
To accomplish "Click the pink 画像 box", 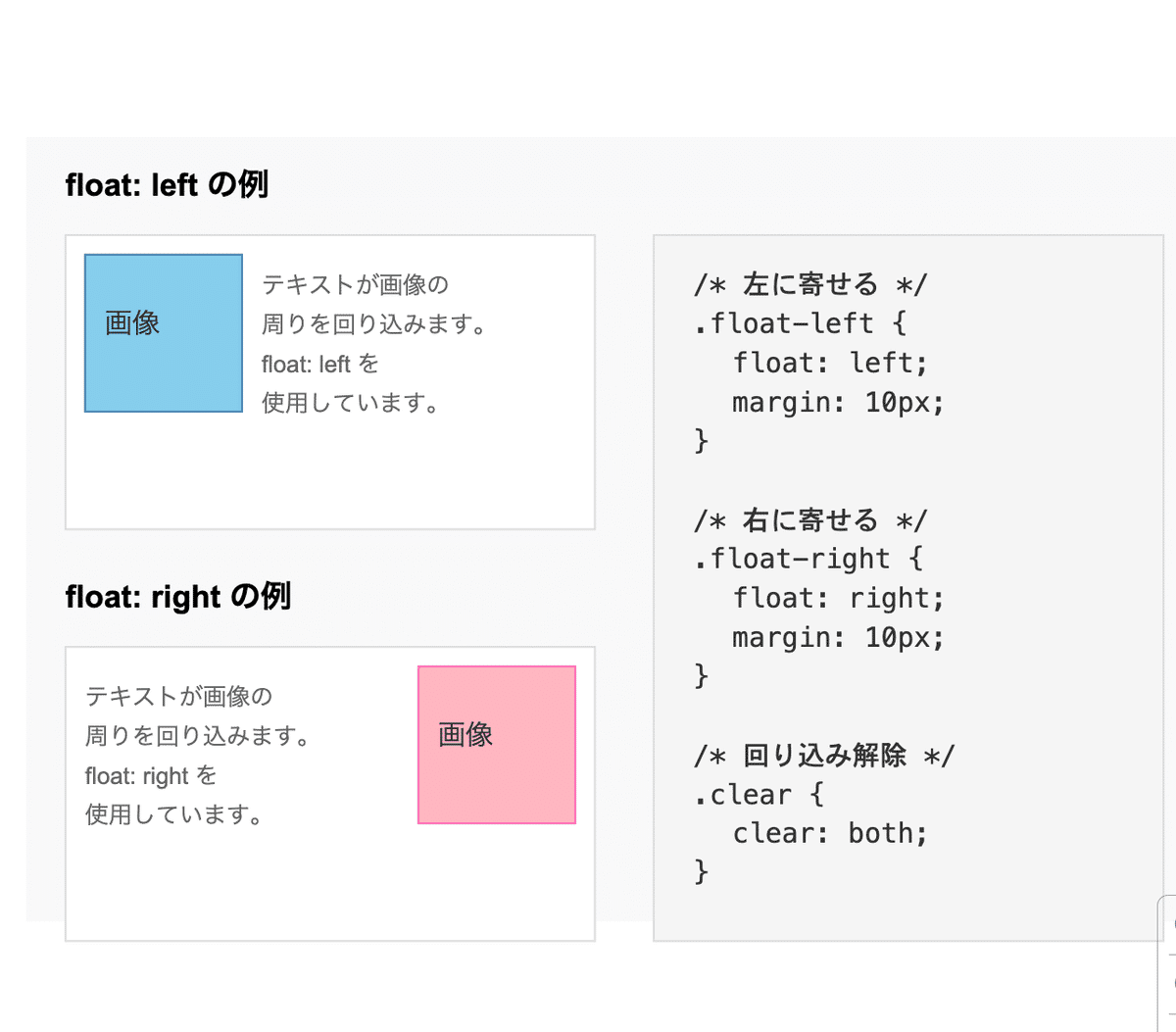I will [x=497, y=745].
